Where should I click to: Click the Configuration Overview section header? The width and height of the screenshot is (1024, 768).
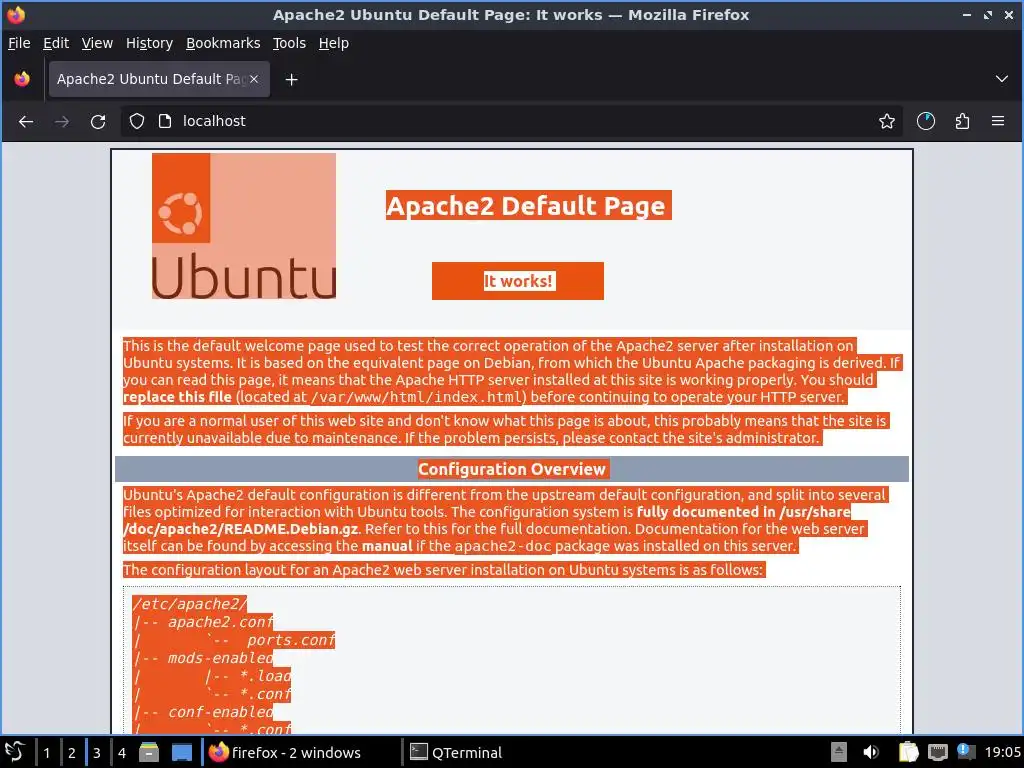coord(512,469)
